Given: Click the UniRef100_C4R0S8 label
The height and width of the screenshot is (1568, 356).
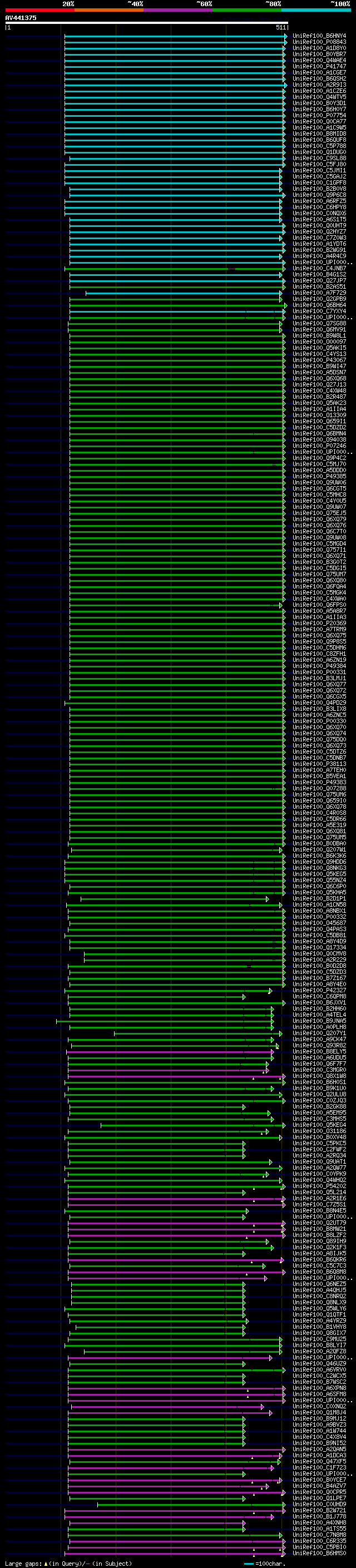Looking at the screenshot, I should [319, 813].
